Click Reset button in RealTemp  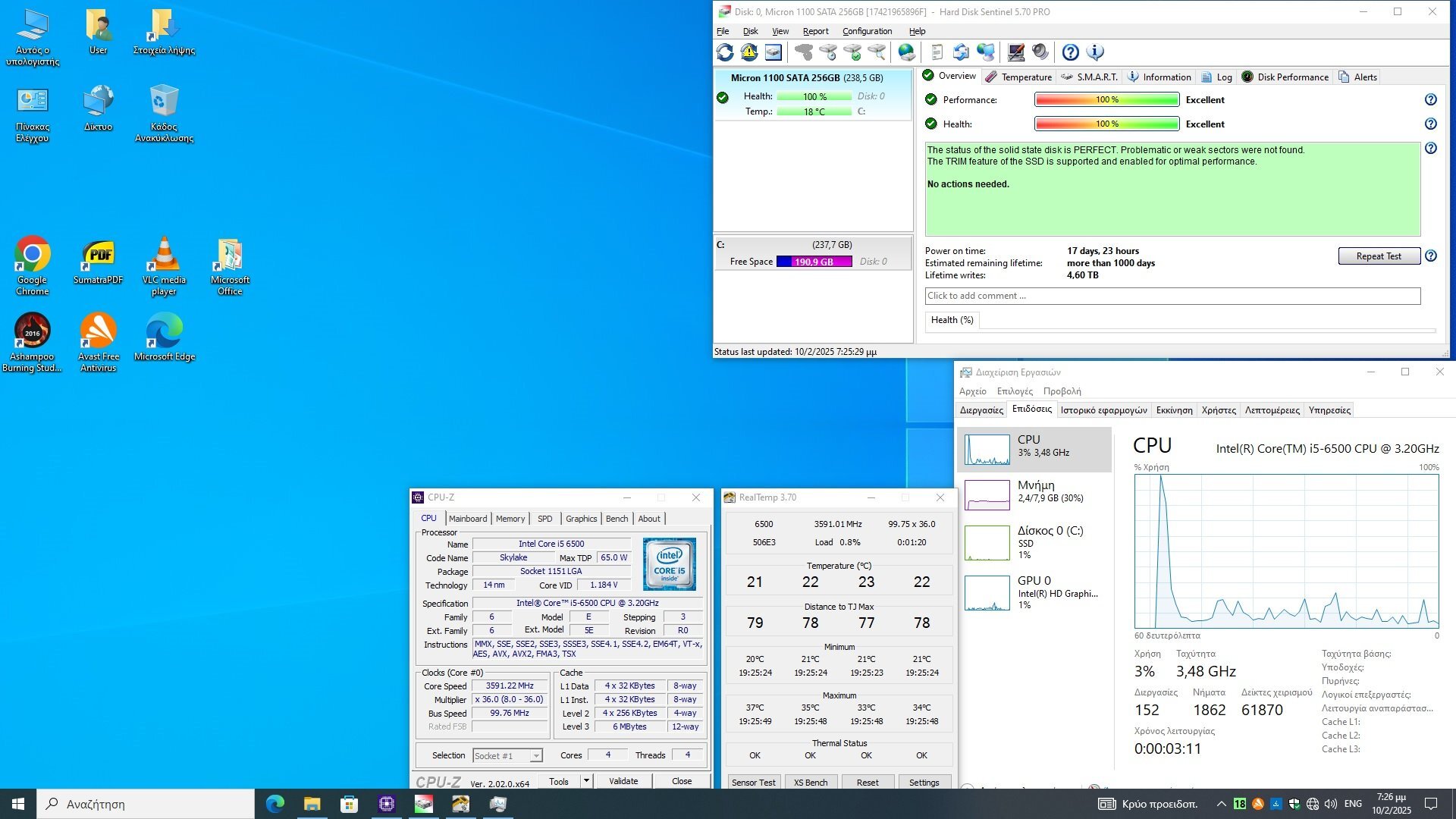868,783
